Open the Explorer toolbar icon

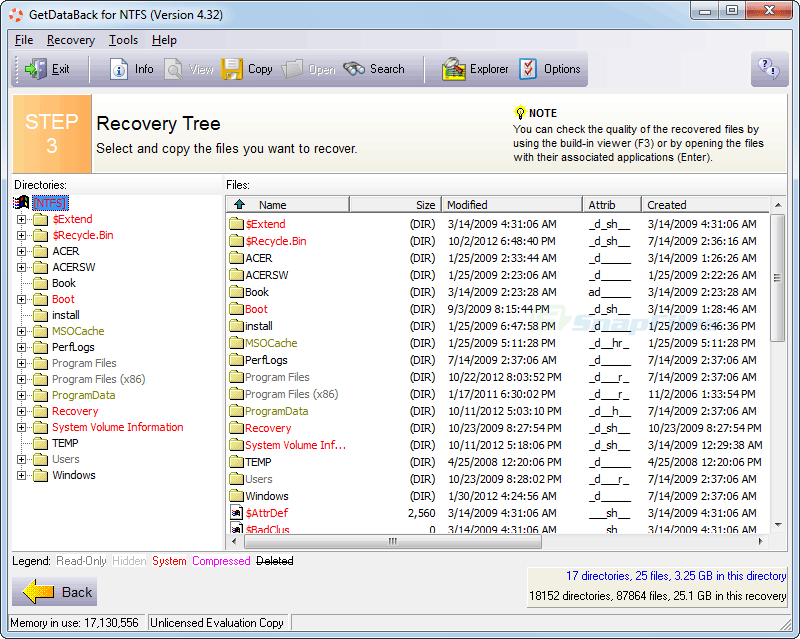455,69
